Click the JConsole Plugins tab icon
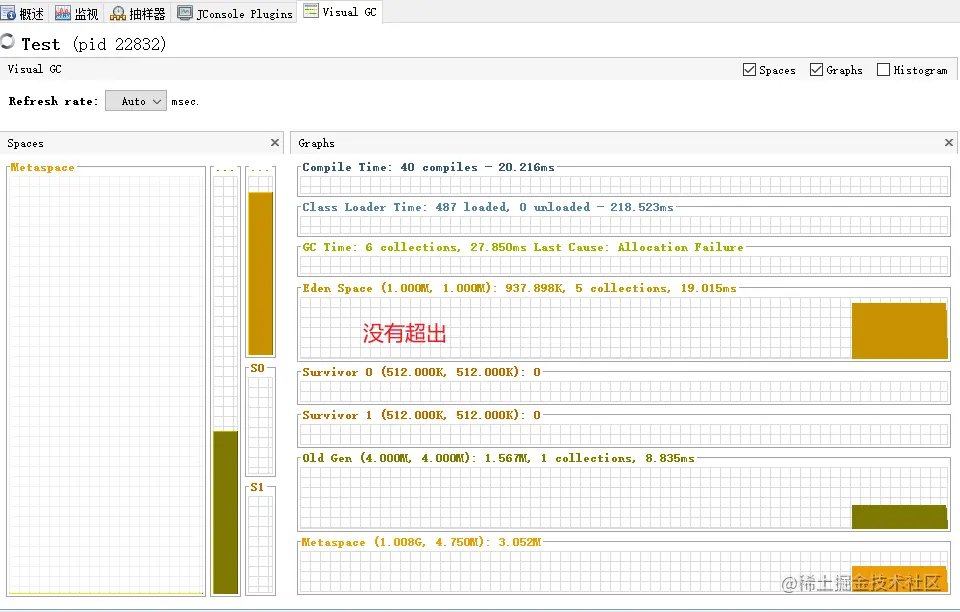The height and width of the screenshot is (612, 960). 185,13
